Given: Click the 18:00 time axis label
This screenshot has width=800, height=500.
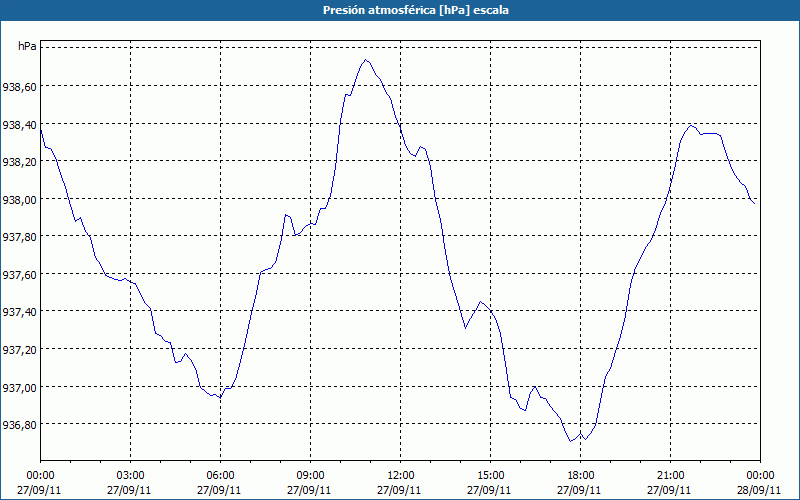Looking at the screenshot, I should tap(581, 476).
